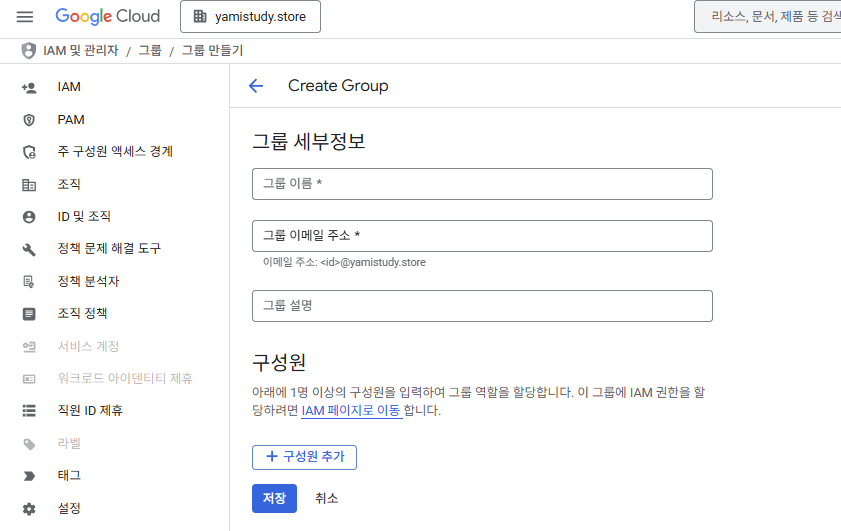Click the 구성원 추가 button

pos(304,457)
